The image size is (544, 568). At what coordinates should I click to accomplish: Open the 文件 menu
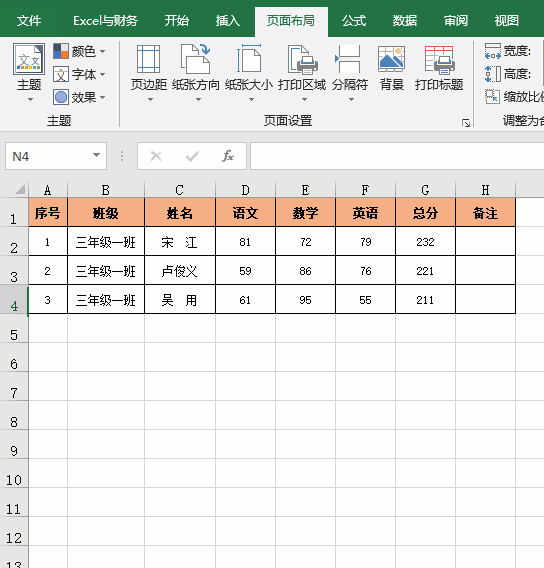(x=29, y=20)
